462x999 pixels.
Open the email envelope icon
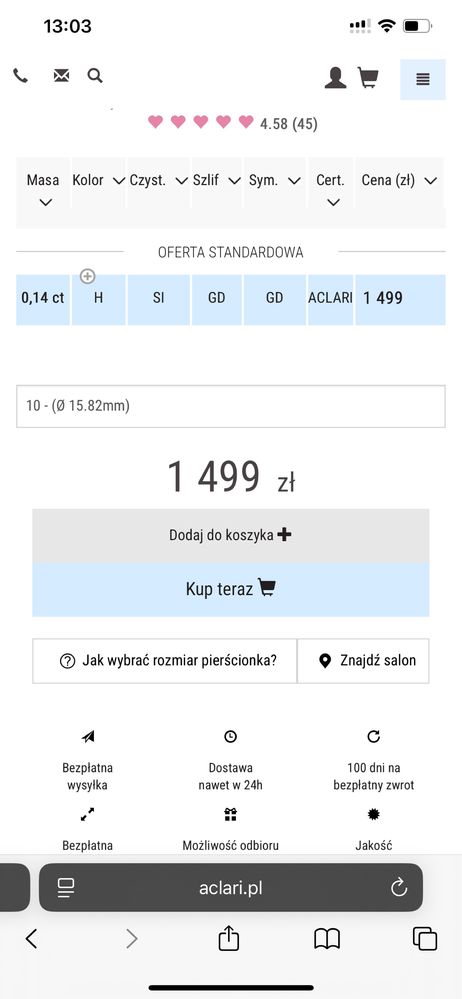[x=61, y=76]
